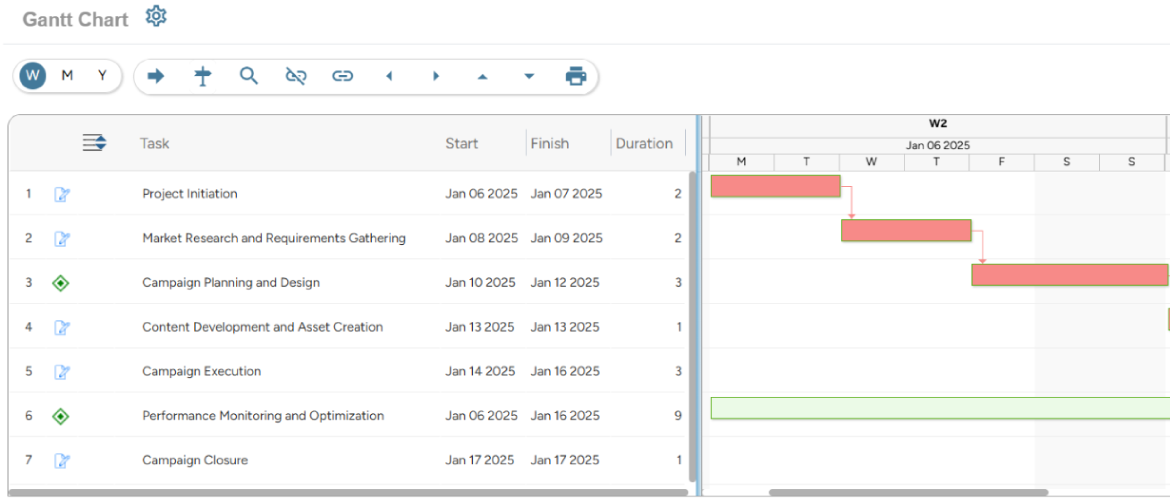
Task: Select the Project Initiation task name
Action: (x=190, y=194)
